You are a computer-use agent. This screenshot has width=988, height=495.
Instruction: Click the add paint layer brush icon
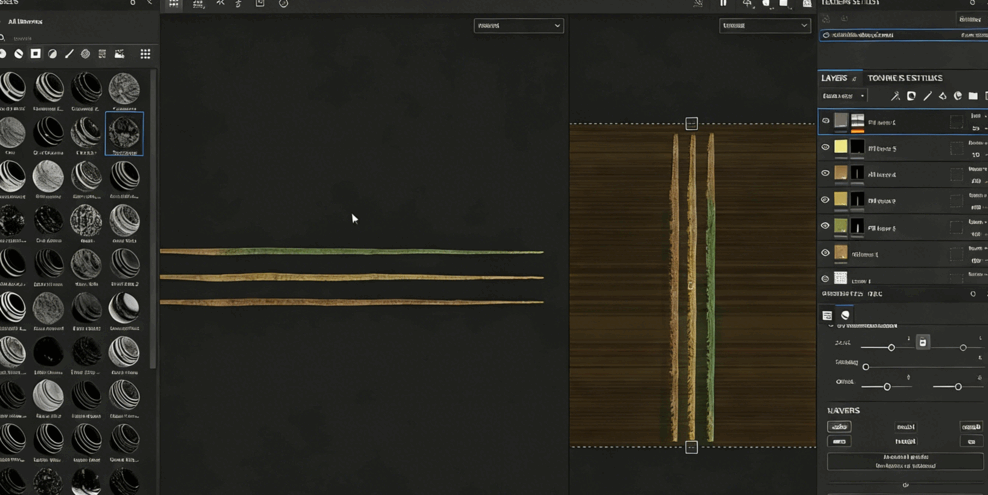927,97
